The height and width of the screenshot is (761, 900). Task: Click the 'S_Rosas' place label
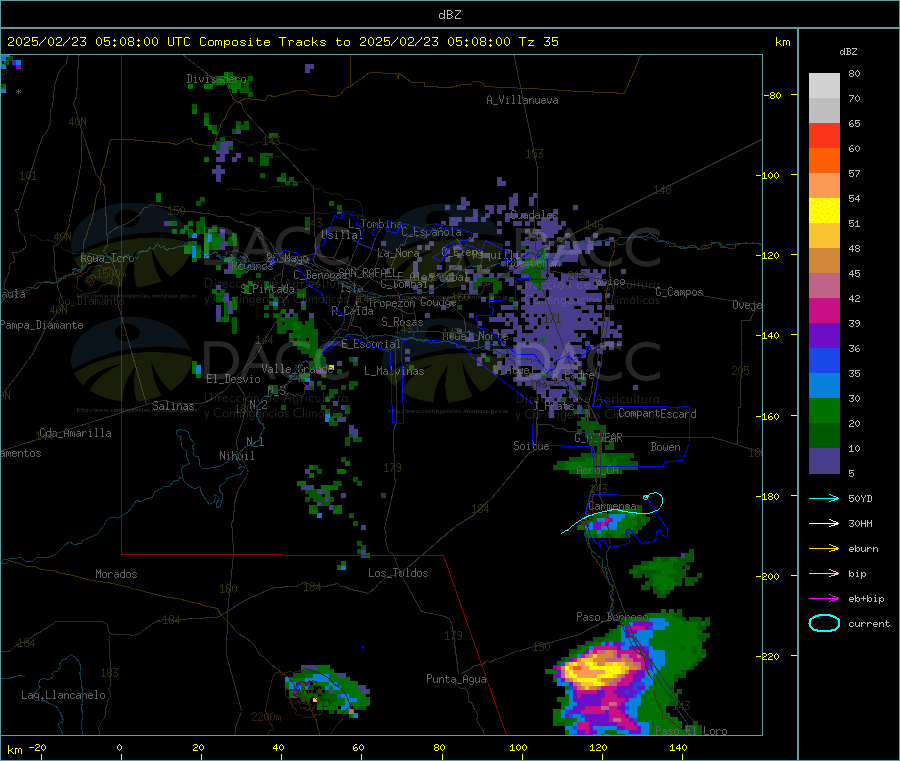(x=402, y=321)
